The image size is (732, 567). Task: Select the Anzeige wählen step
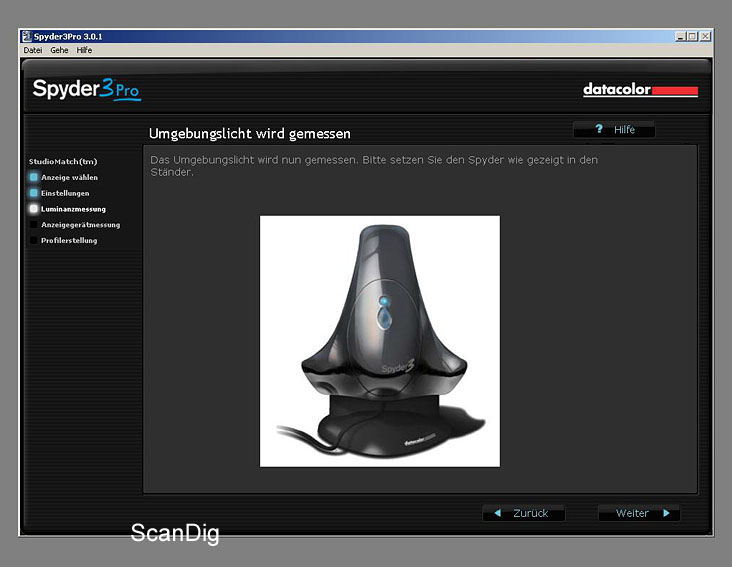[x=64, y=177]
